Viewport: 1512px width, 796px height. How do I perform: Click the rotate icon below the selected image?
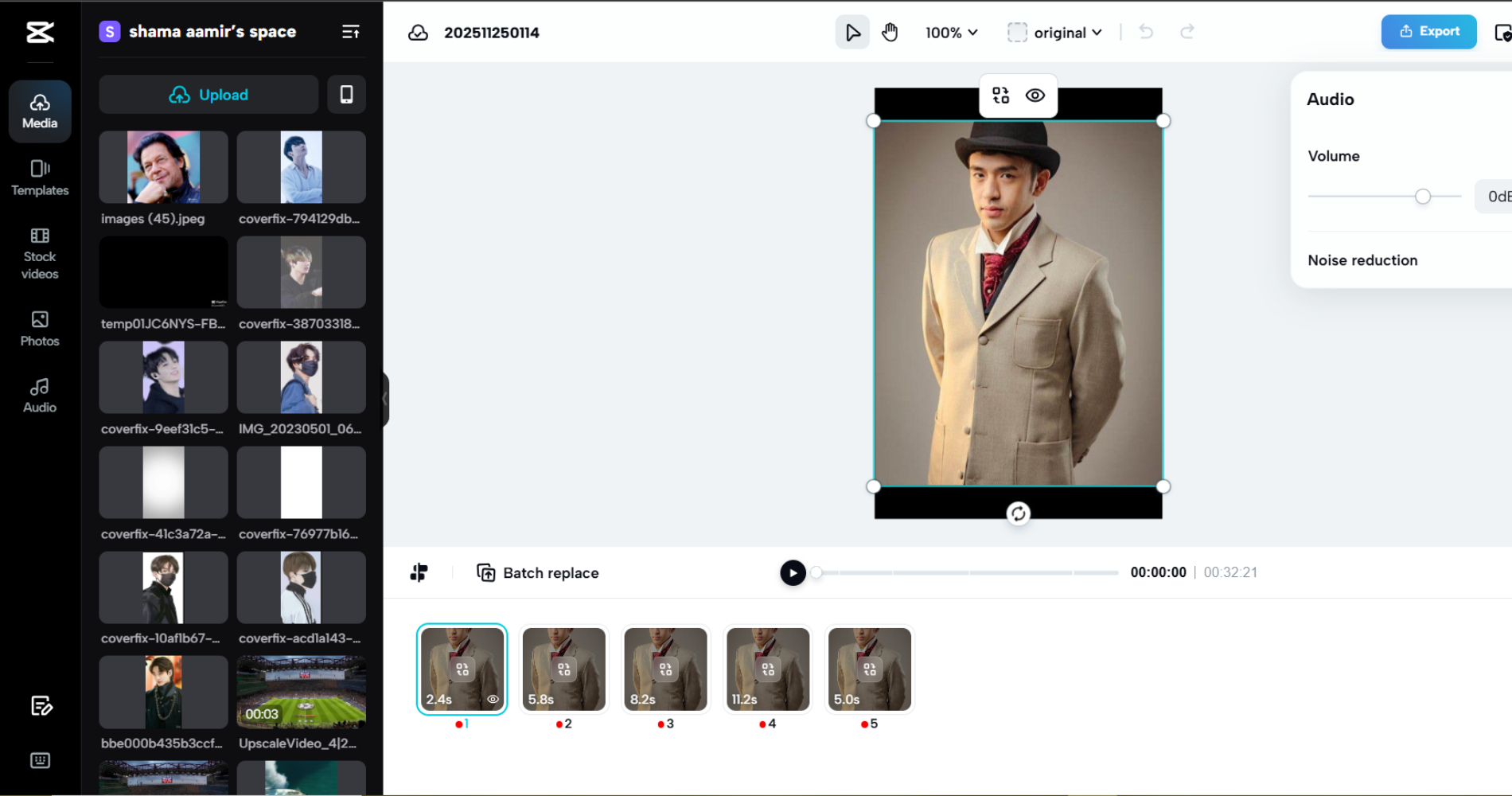click(1019, 514)
